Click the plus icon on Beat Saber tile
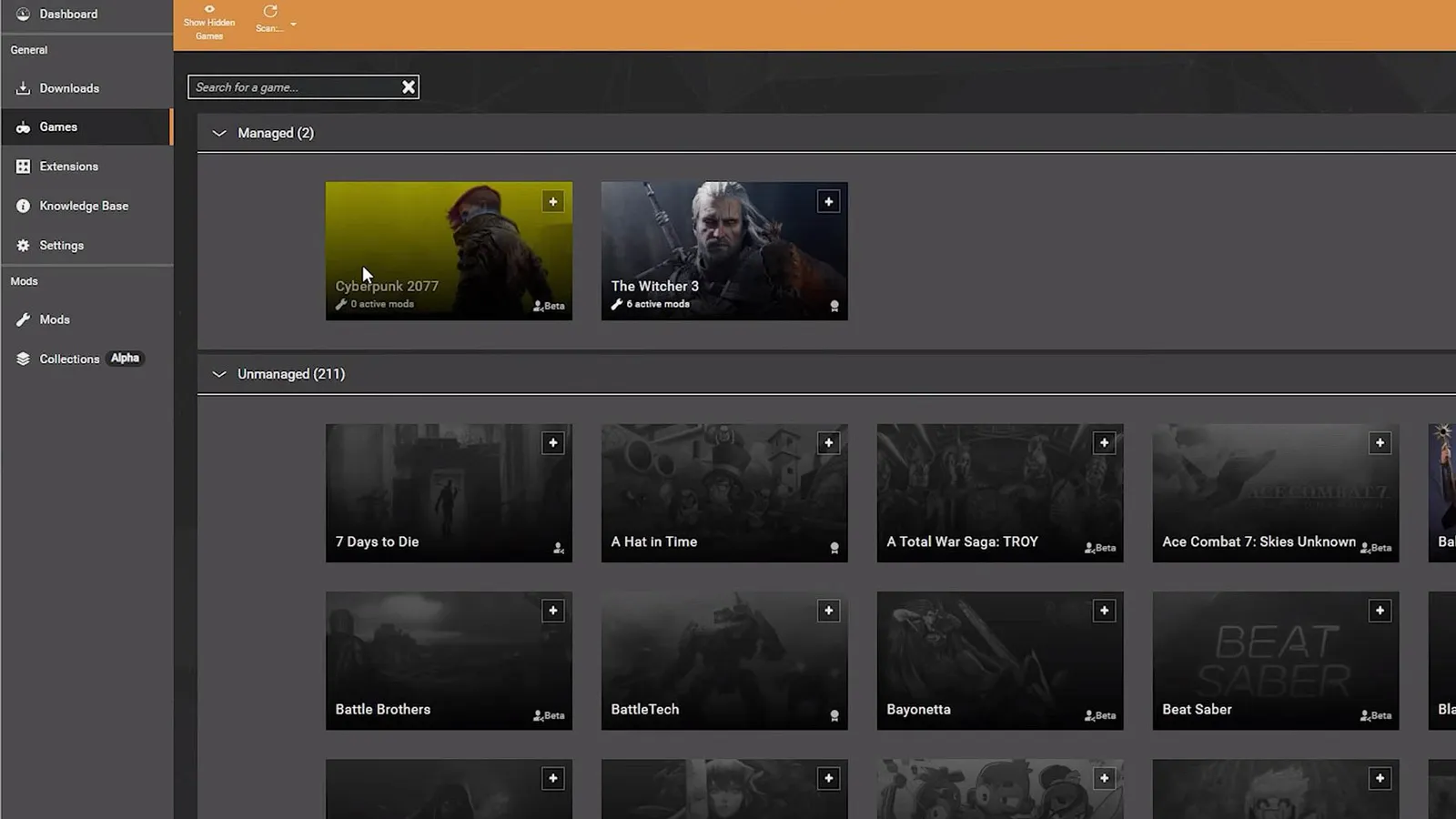1456x819 pixels. pyautogui.click(x=1380, y=611)
